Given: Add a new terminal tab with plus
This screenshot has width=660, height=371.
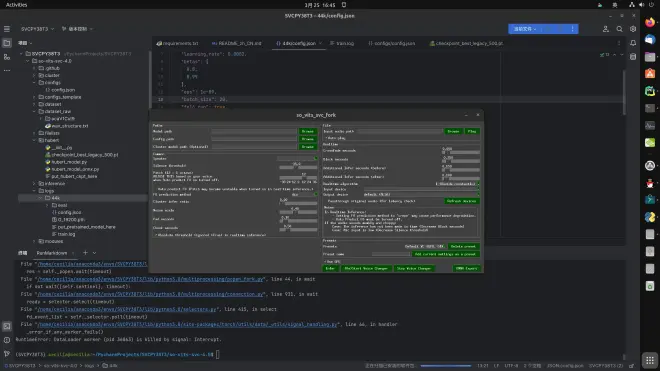Looking at the screenshot, I should coord(85,253).
